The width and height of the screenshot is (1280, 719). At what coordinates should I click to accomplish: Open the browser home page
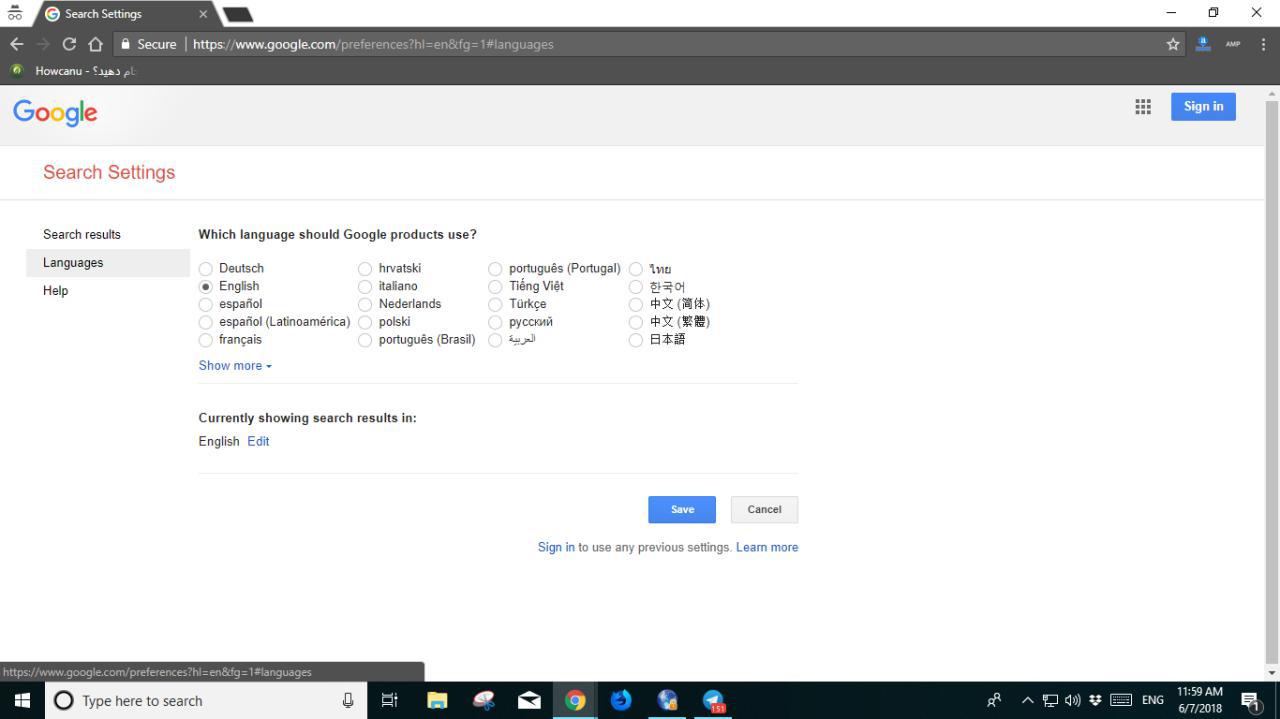click(95, 44)
